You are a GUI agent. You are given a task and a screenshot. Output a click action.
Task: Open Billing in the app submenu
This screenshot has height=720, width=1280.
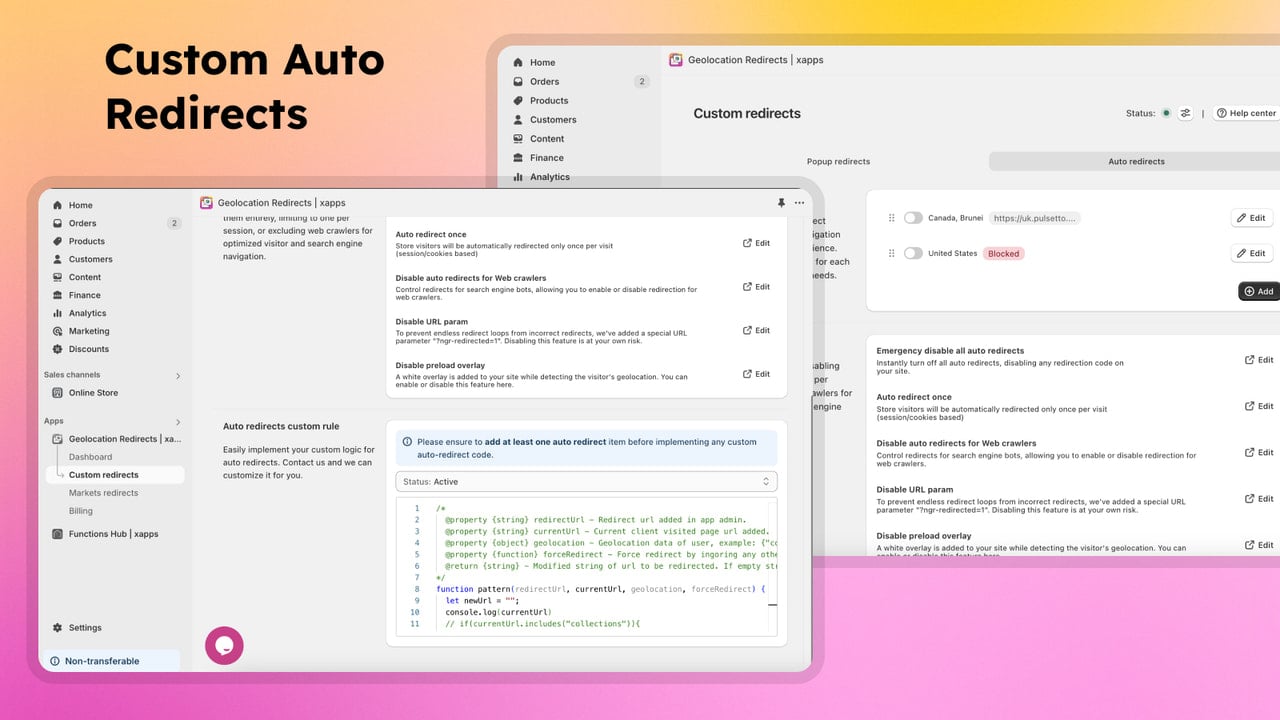pyautogui.click(x=81, y=511)
